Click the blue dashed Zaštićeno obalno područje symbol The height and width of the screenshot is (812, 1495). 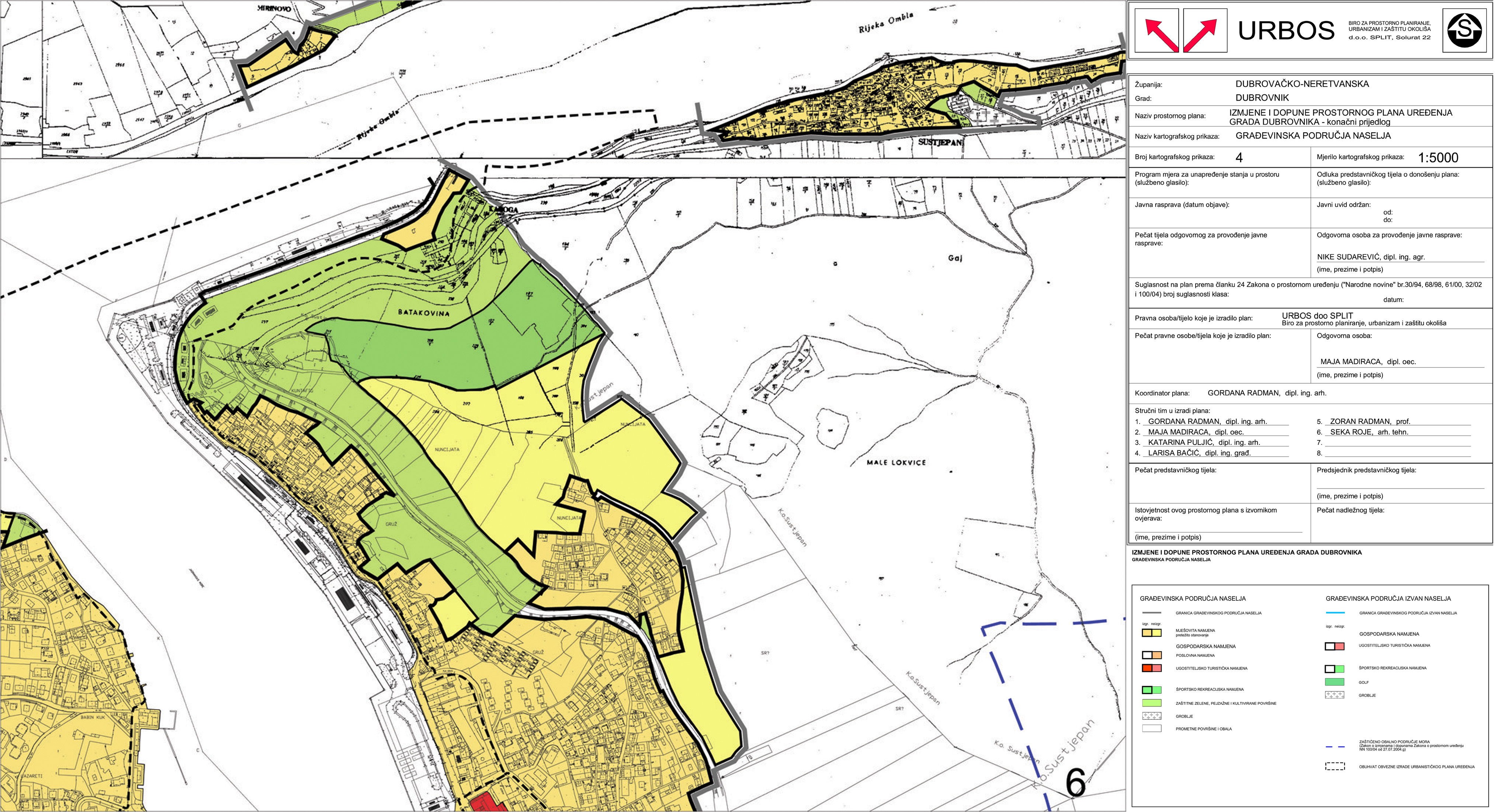point(1335,747)
